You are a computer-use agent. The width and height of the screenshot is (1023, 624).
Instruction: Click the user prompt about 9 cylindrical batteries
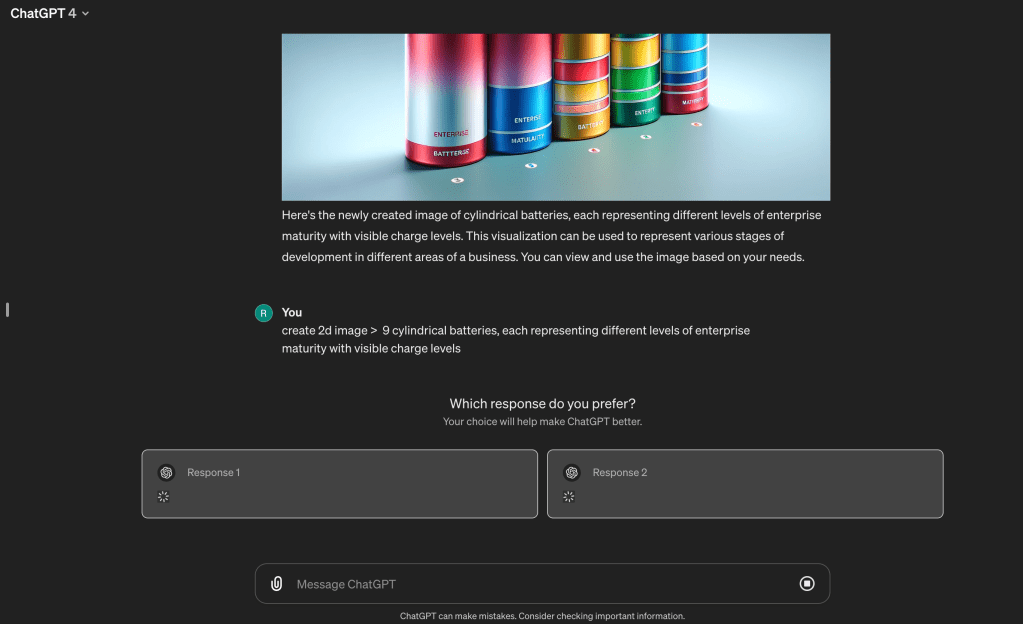coord(515,339)
